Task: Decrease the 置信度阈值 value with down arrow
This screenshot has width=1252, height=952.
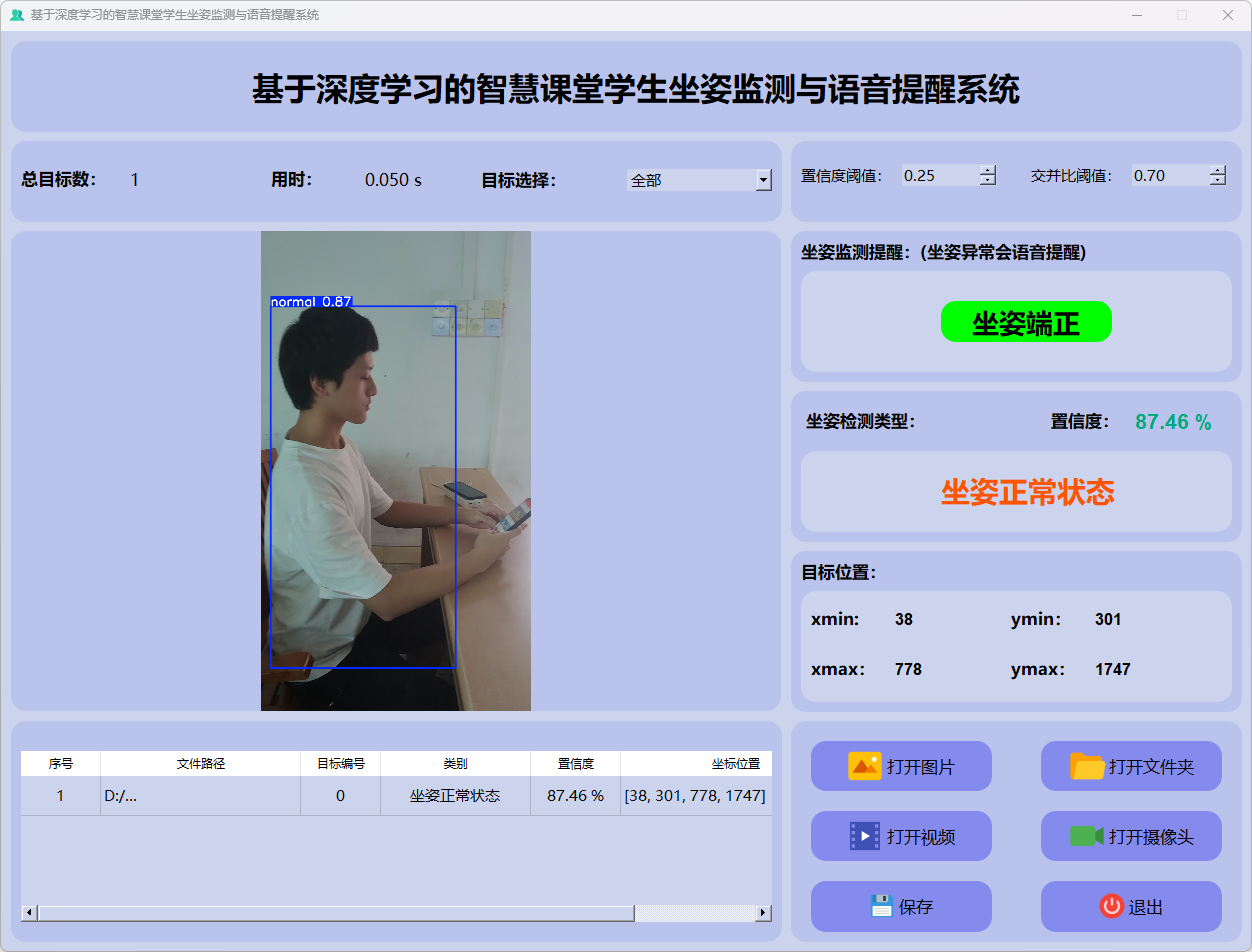Action: (988, 181)
